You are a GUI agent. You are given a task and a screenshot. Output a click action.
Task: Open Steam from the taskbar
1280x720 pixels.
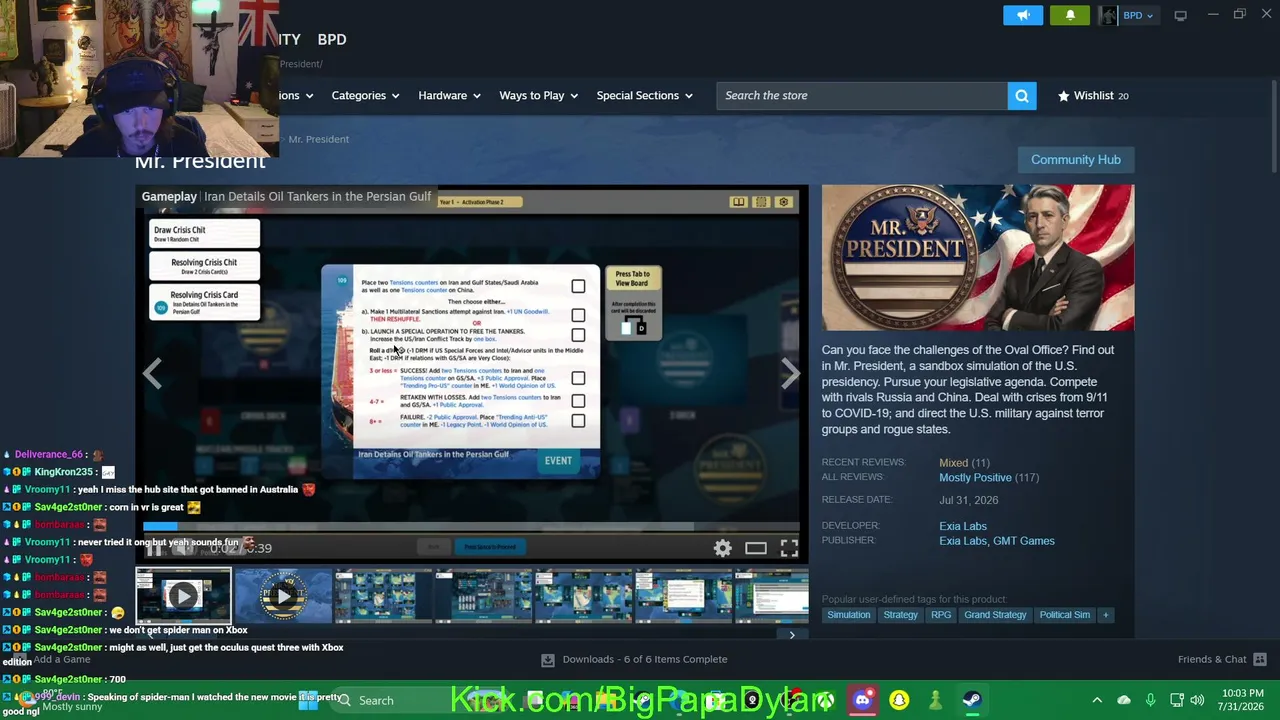(x=971, y=701)
